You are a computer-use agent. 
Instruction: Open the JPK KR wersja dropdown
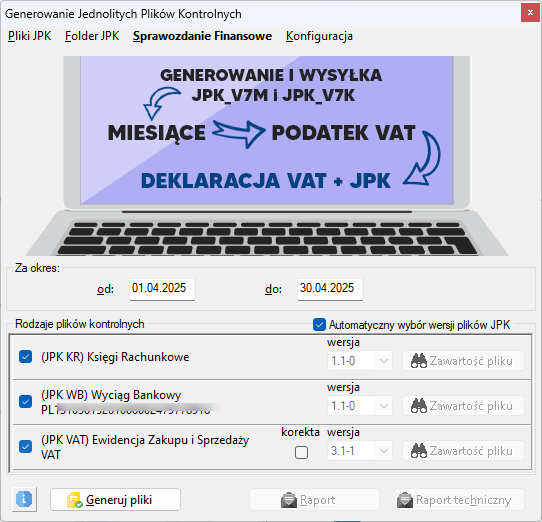coord(360,361)
